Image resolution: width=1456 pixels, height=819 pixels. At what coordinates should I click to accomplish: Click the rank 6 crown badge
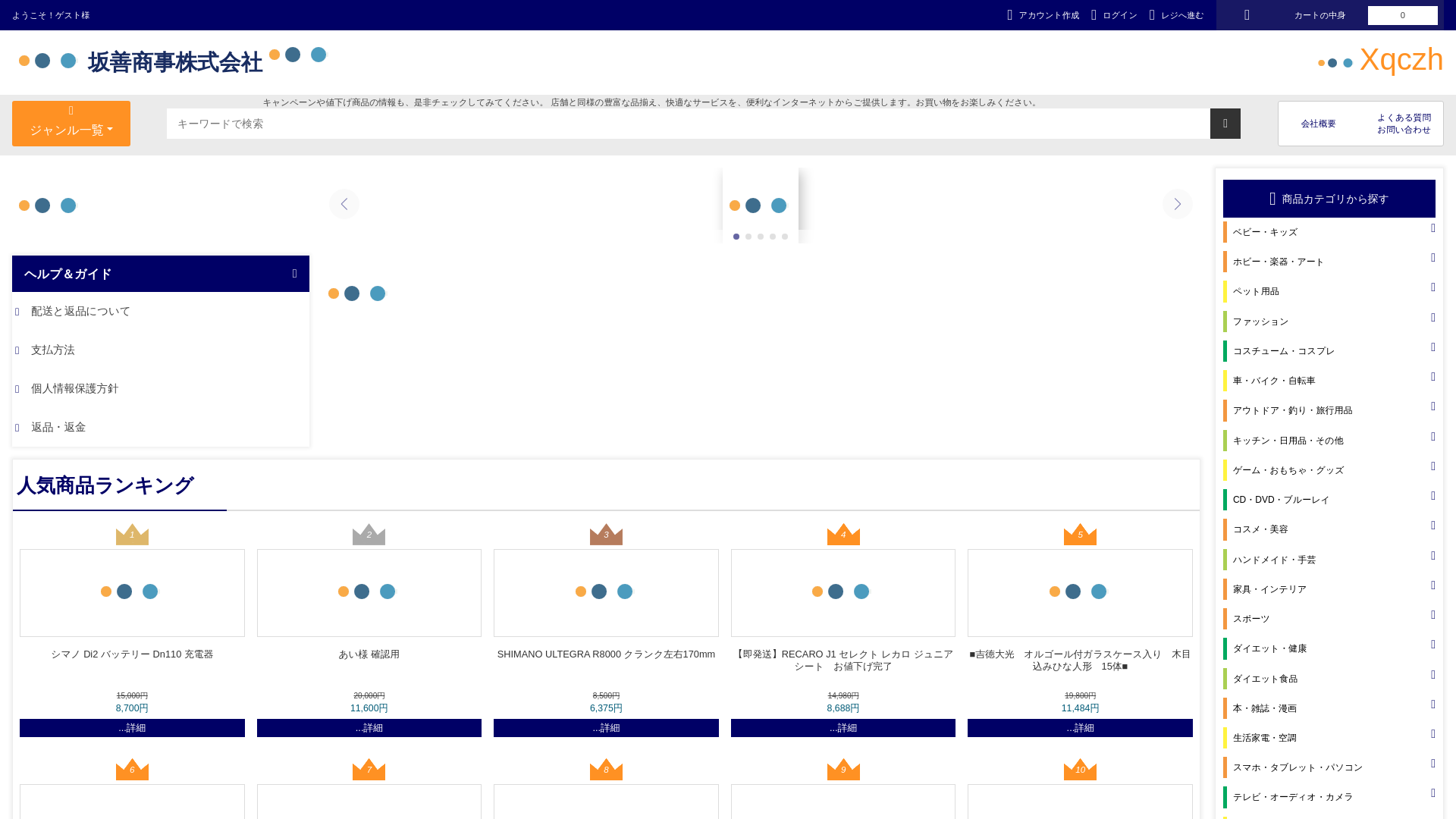point(132,769)
